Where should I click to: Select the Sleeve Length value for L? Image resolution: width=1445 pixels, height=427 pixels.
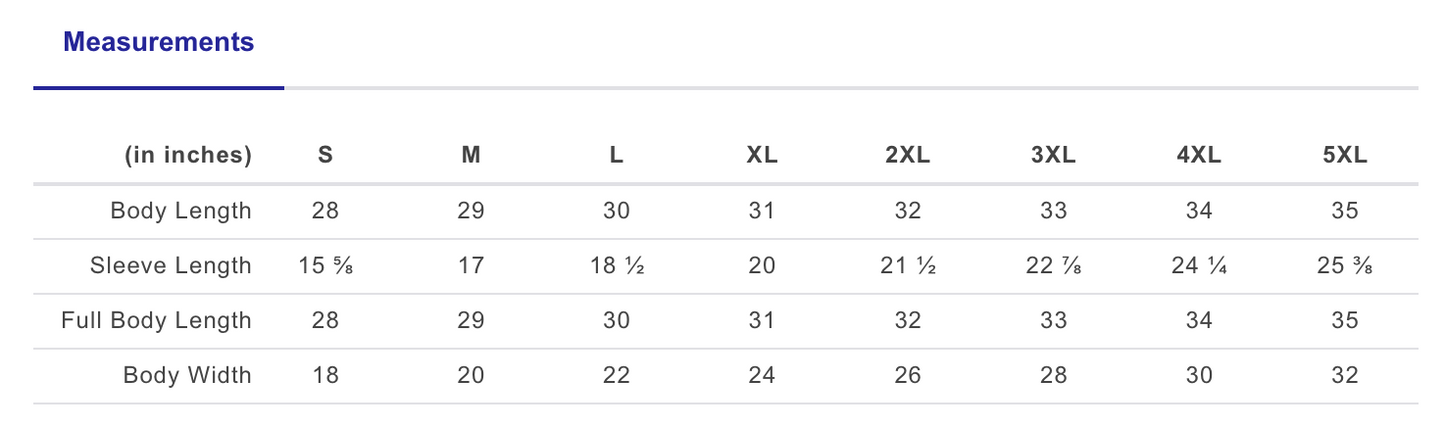[616, 266]
